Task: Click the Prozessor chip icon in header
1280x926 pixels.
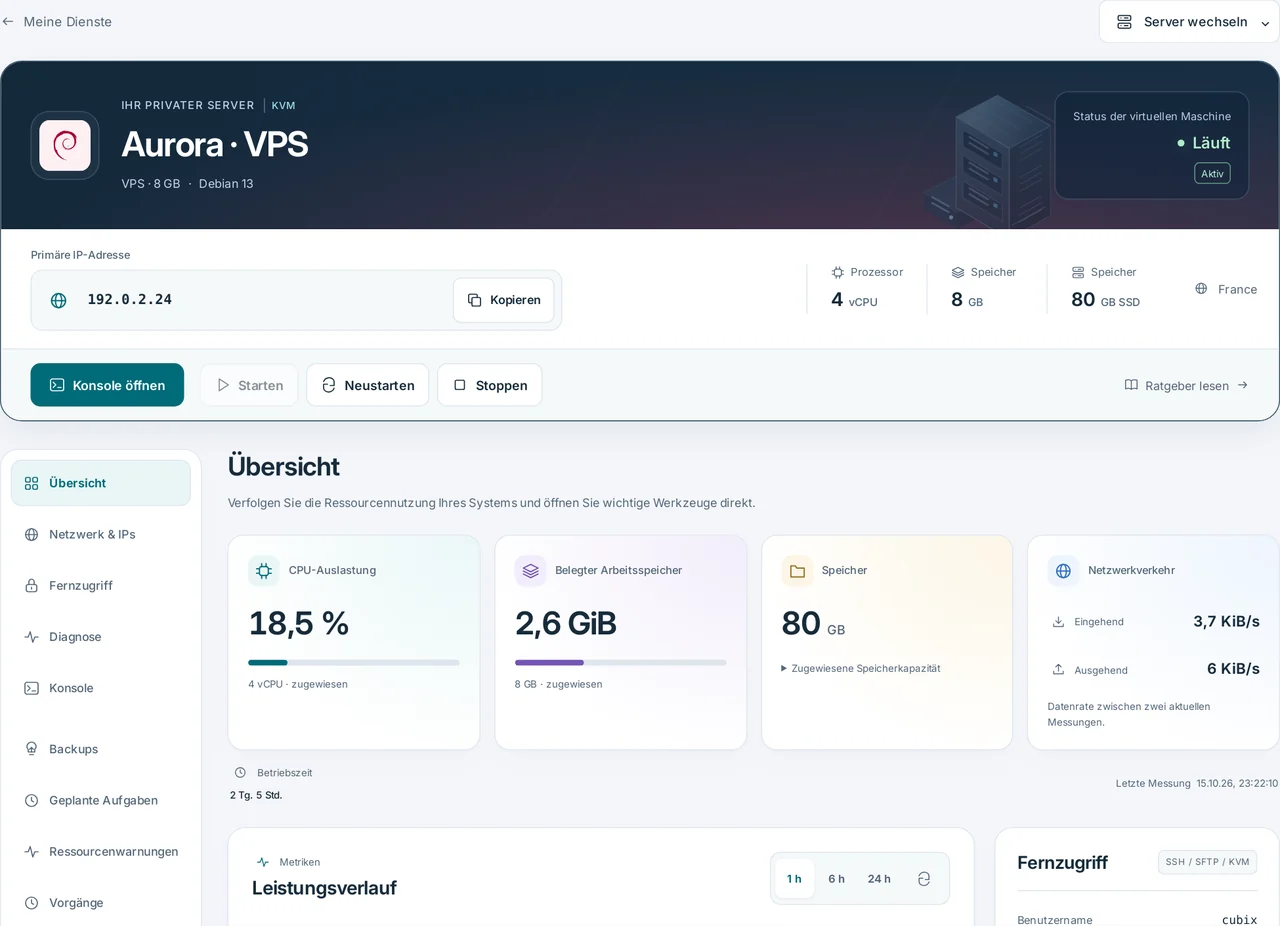Action: [x=838, y=272]
